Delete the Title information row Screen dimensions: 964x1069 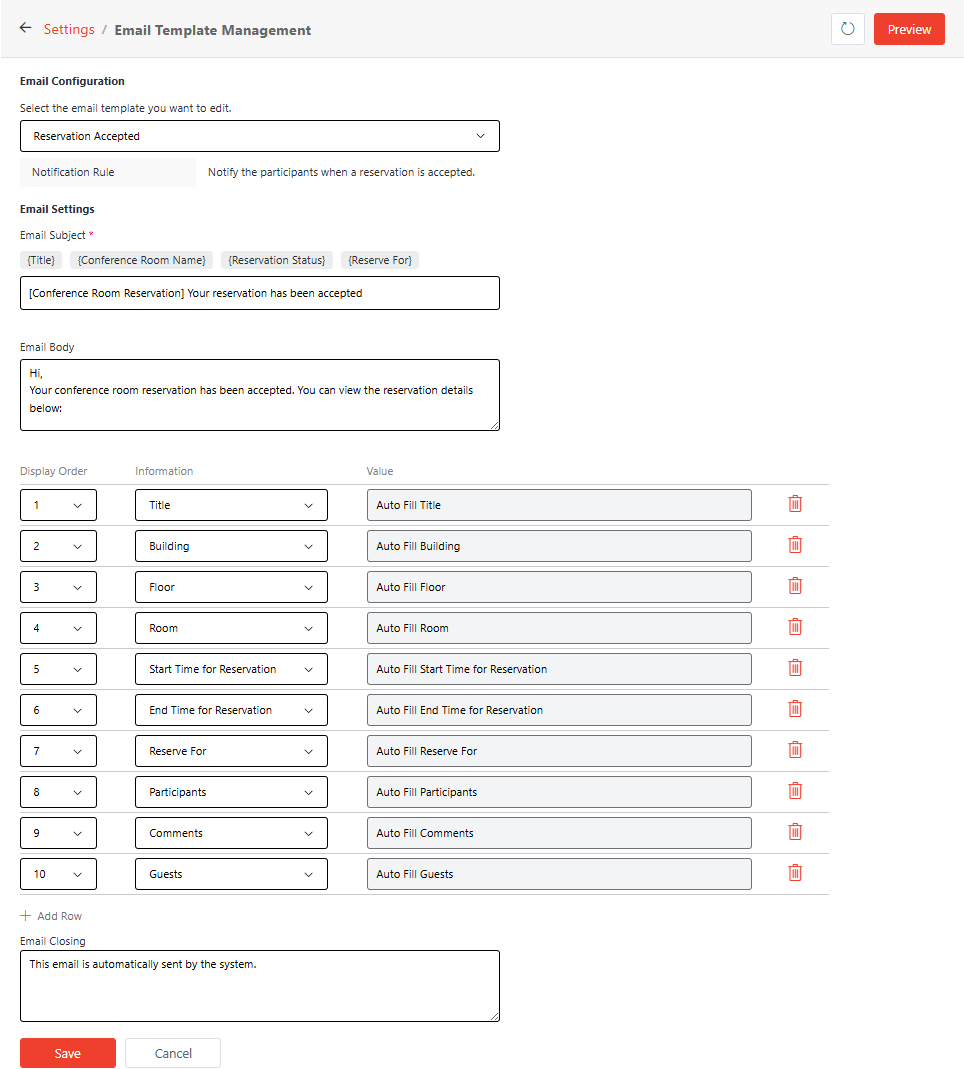click(795, 504)
